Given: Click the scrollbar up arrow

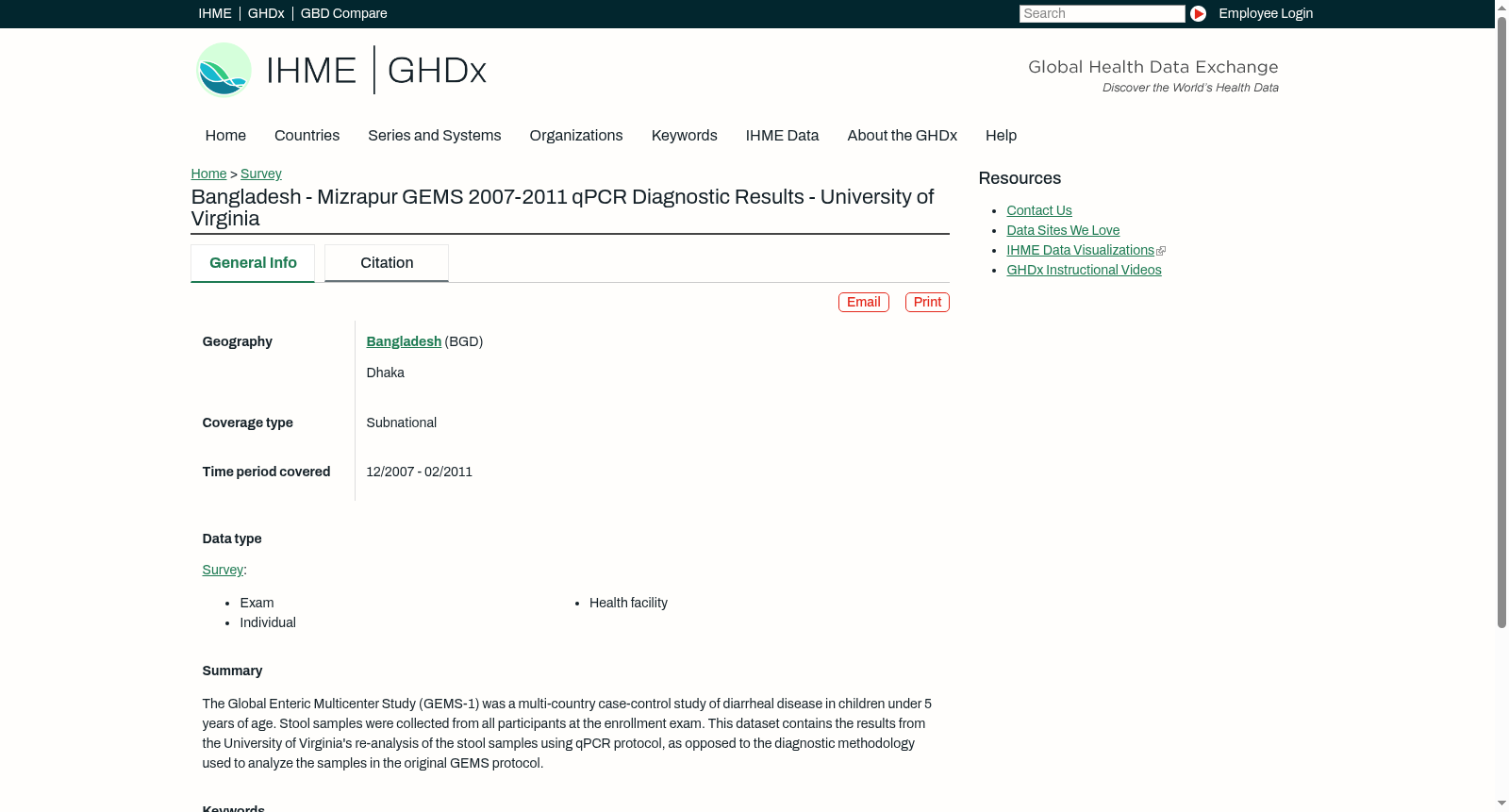Looking at the screenshot, I should 1501,7.
